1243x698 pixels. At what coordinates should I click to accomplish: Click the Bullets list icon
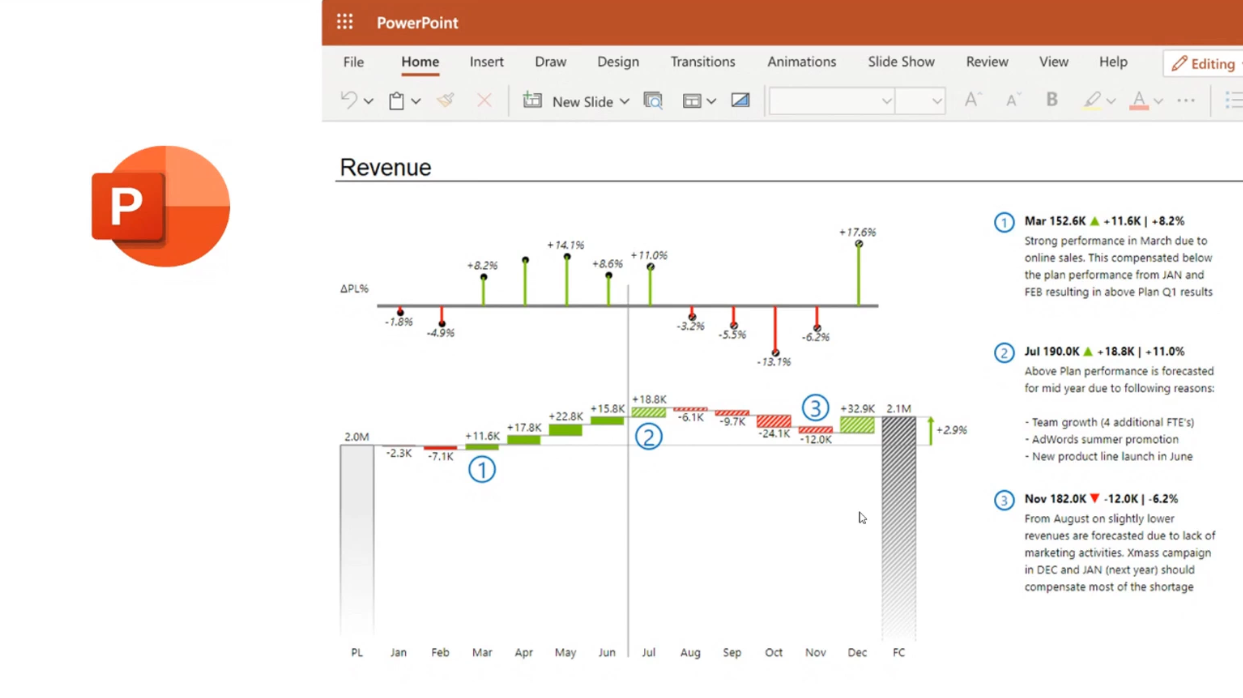click(1234, 100)
